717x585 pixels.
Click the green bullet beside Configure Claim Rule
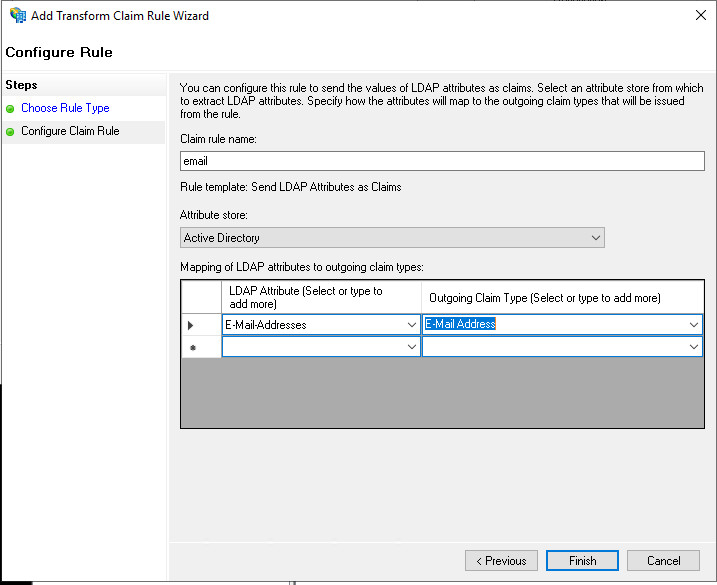click(x=10, y=132)
